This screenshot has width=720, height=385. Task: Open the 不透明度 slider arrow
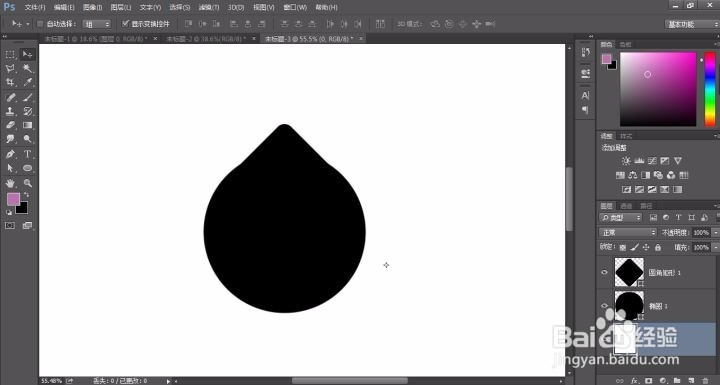coord(715,232)
